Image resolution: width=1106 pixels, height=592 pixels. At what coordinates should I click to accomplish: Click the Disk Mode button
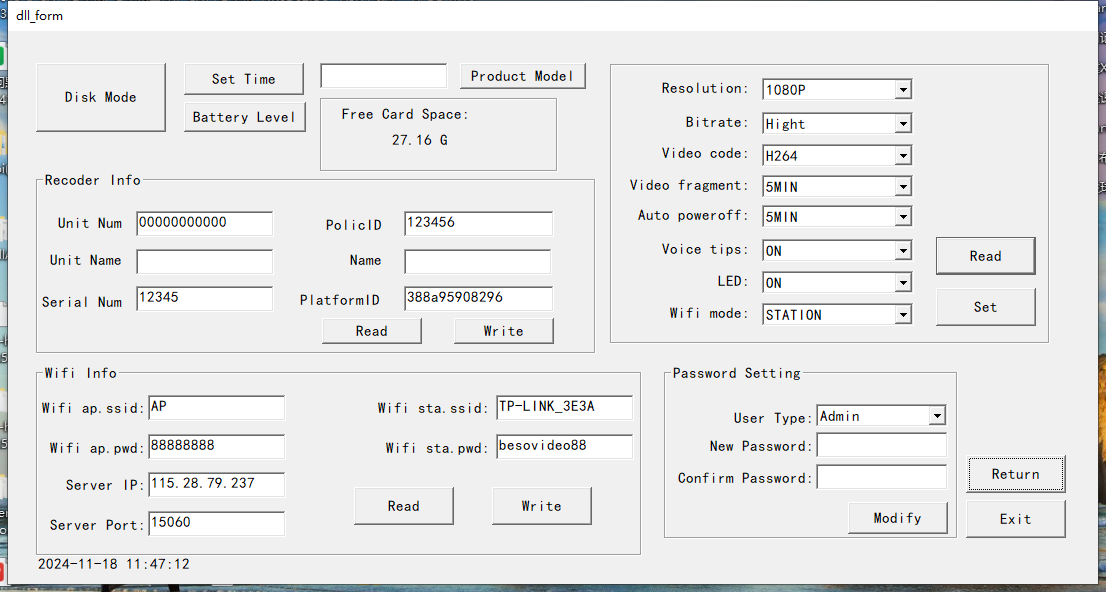tap(100, 97)
